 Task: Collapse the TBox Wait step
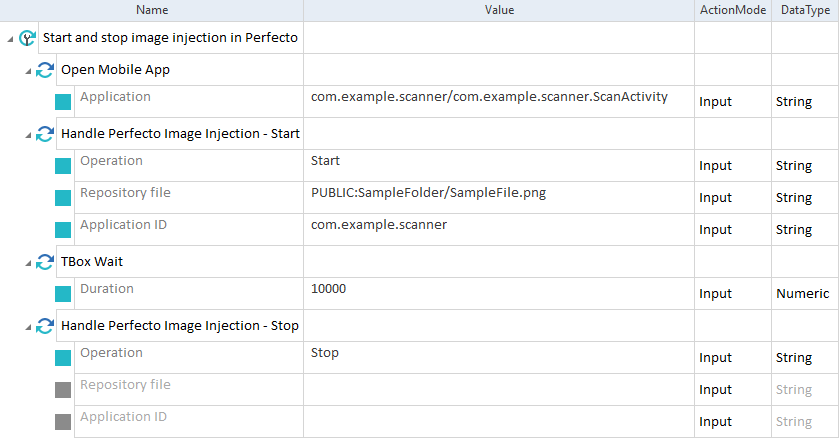click(28, 264)
